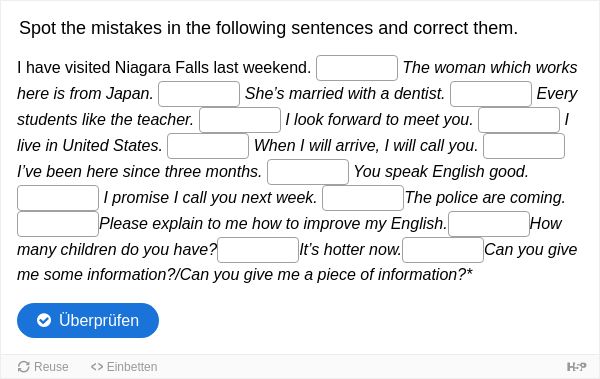Click blank after 'students like the teacher'

coord(240,120)
